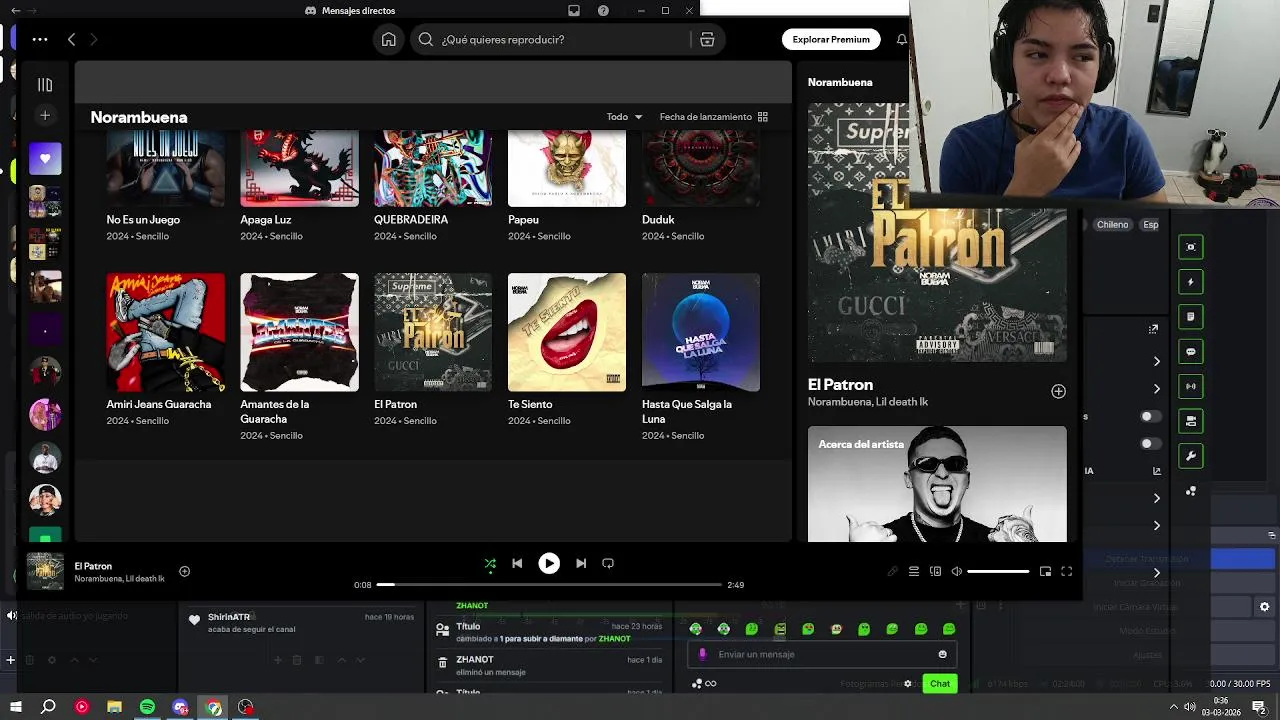Open Amiri Jeans Guaracha album cover
The image size is (1280, 720).
click(x=166, y=332)
